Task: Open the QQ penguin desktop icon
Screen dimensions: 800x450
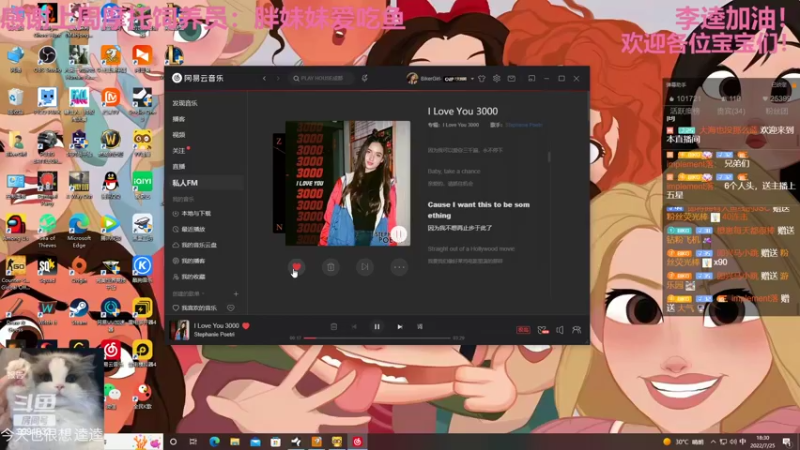Action: pos(110,185)
